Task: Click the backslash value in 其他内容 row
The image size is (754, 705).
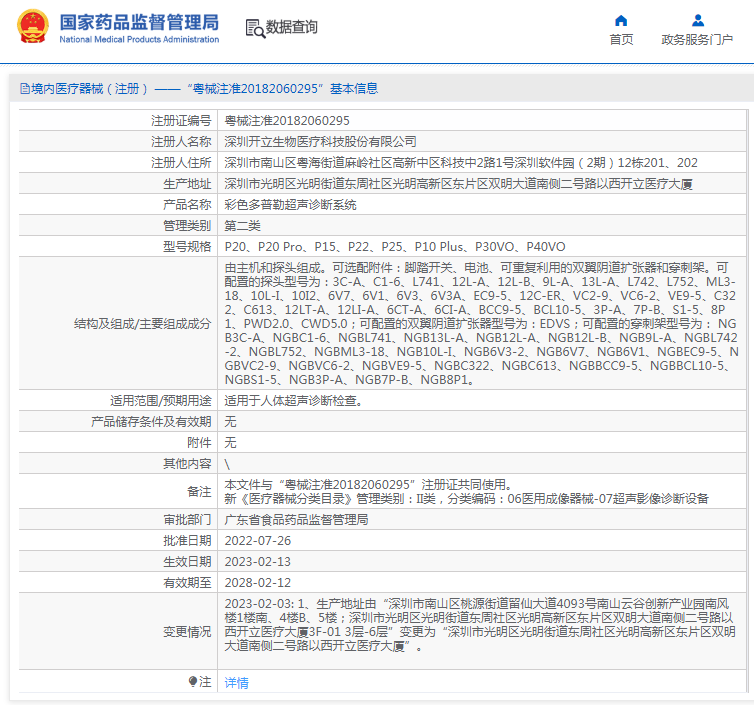Action: (227, 464)
